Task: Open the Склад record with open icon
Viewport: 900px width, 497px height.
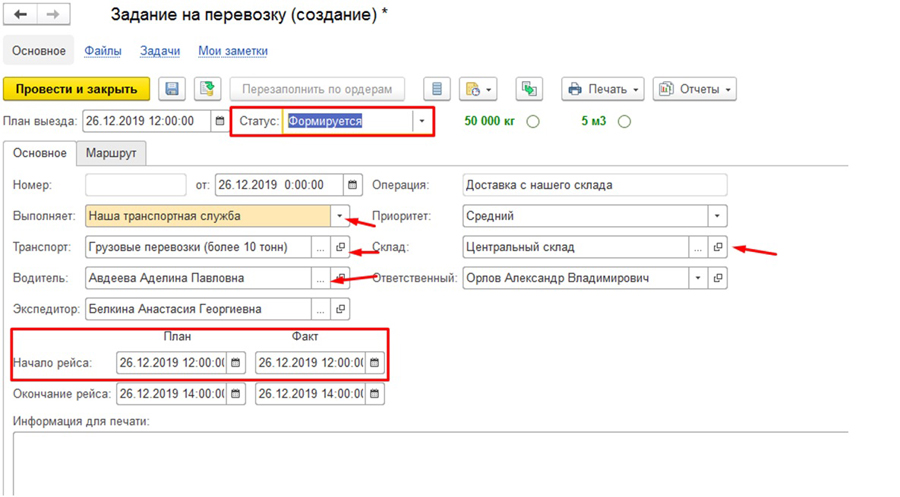Action: (718, 247)
